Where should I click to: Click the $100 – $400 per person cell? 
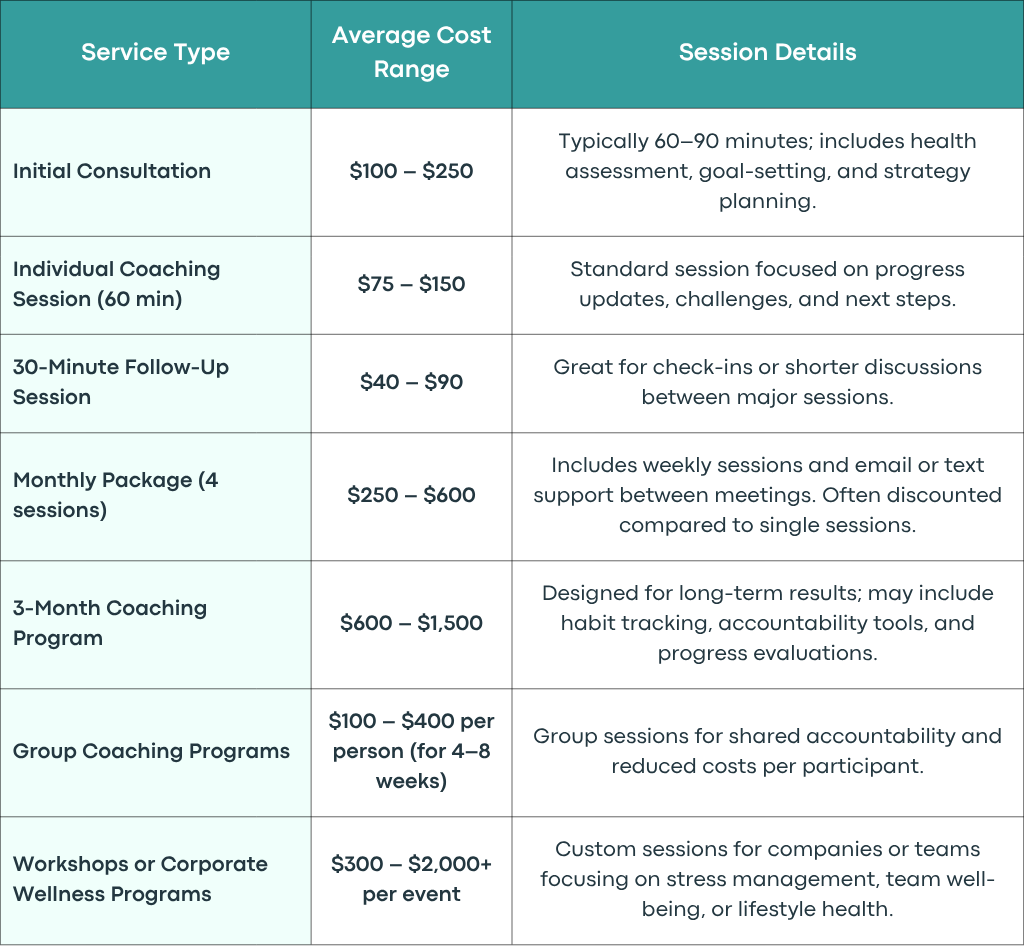(411, 751)
